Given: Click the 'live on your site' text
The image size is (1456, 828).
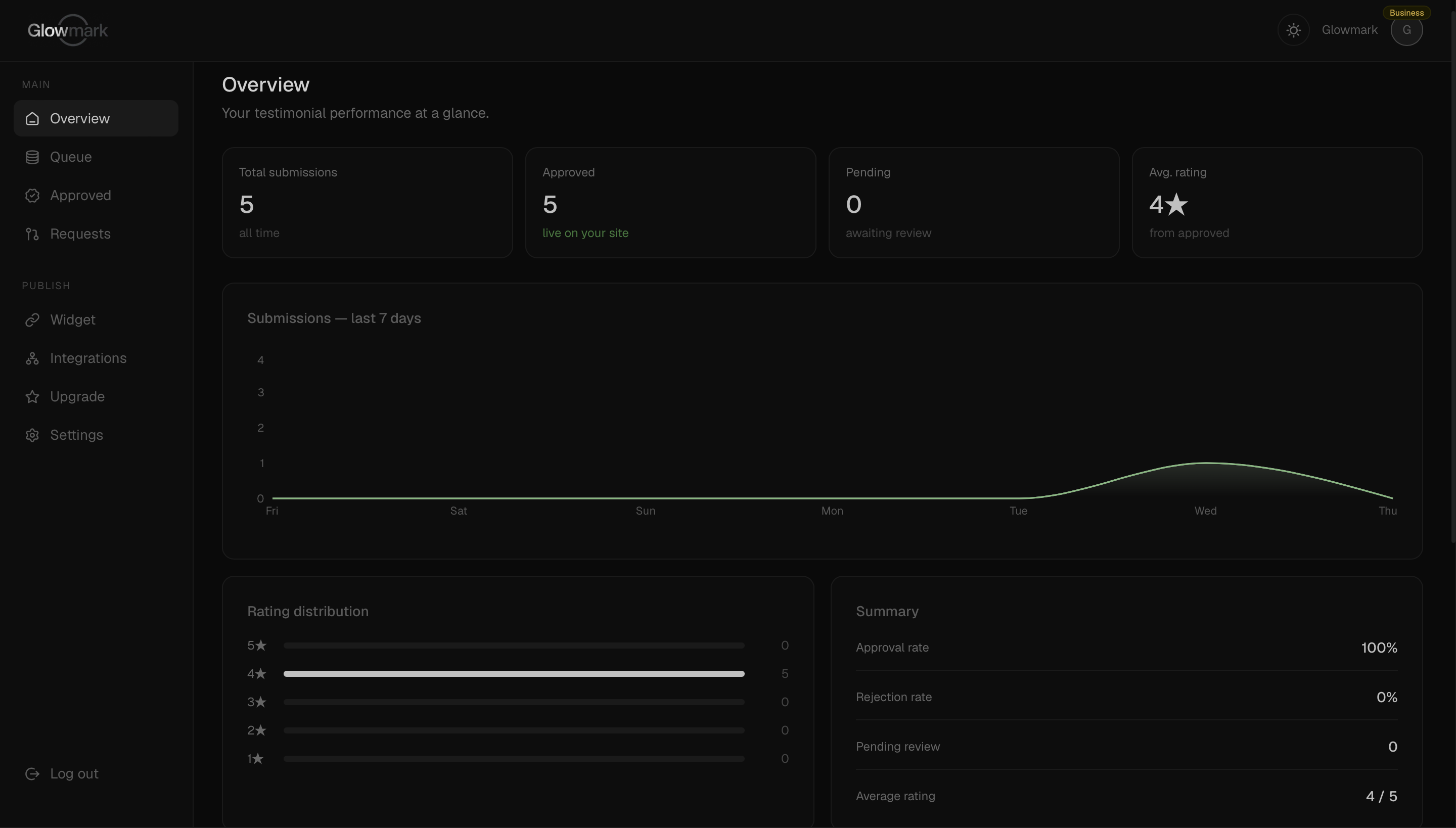Looking at the screenshot, I should click(x=585, y=233).
